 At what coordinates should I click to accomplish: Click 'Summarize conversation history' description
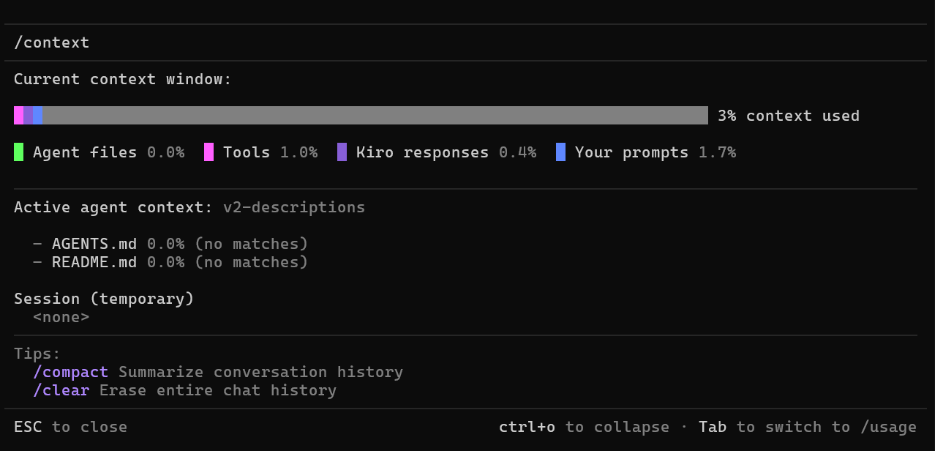pyautogui.click(x=261, y=372)
